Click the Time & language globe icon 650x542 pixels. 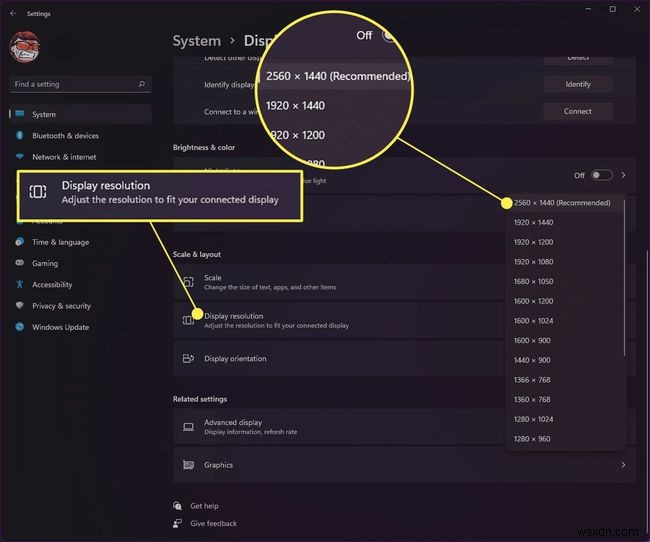tap(19, 242)
